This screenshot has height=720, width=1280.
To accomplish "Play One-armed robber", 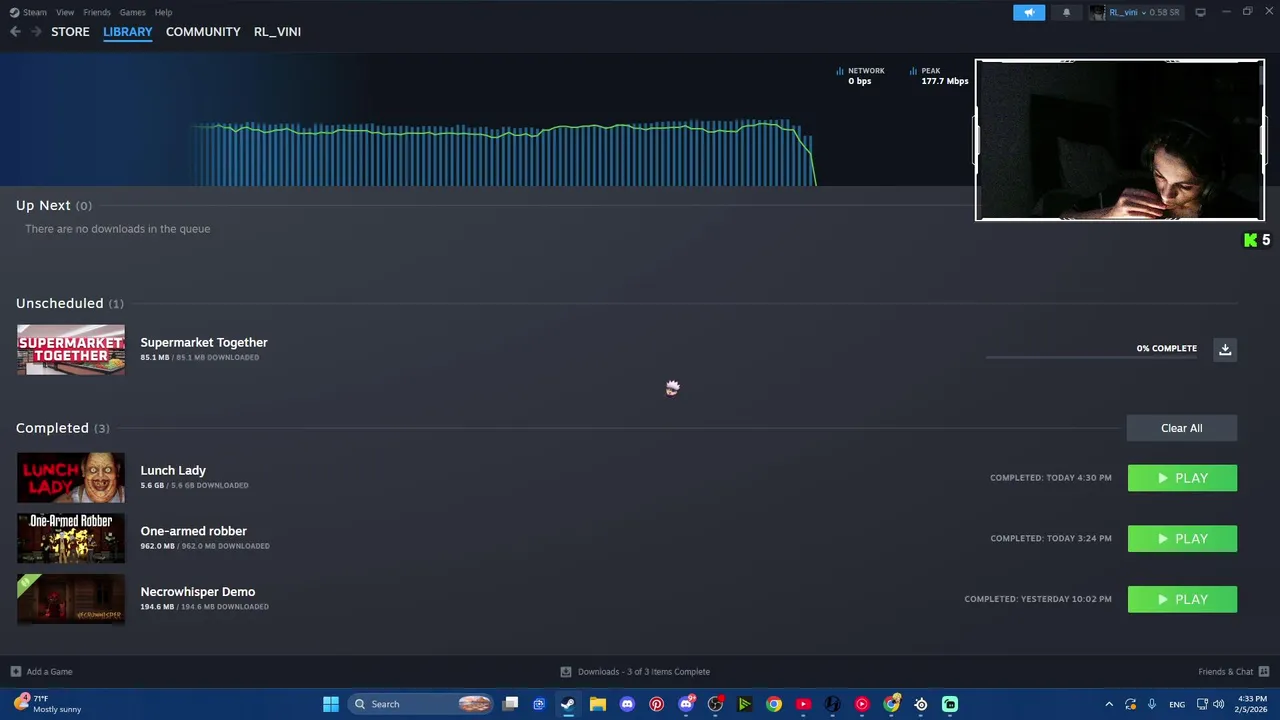I will click(1182, 539).
